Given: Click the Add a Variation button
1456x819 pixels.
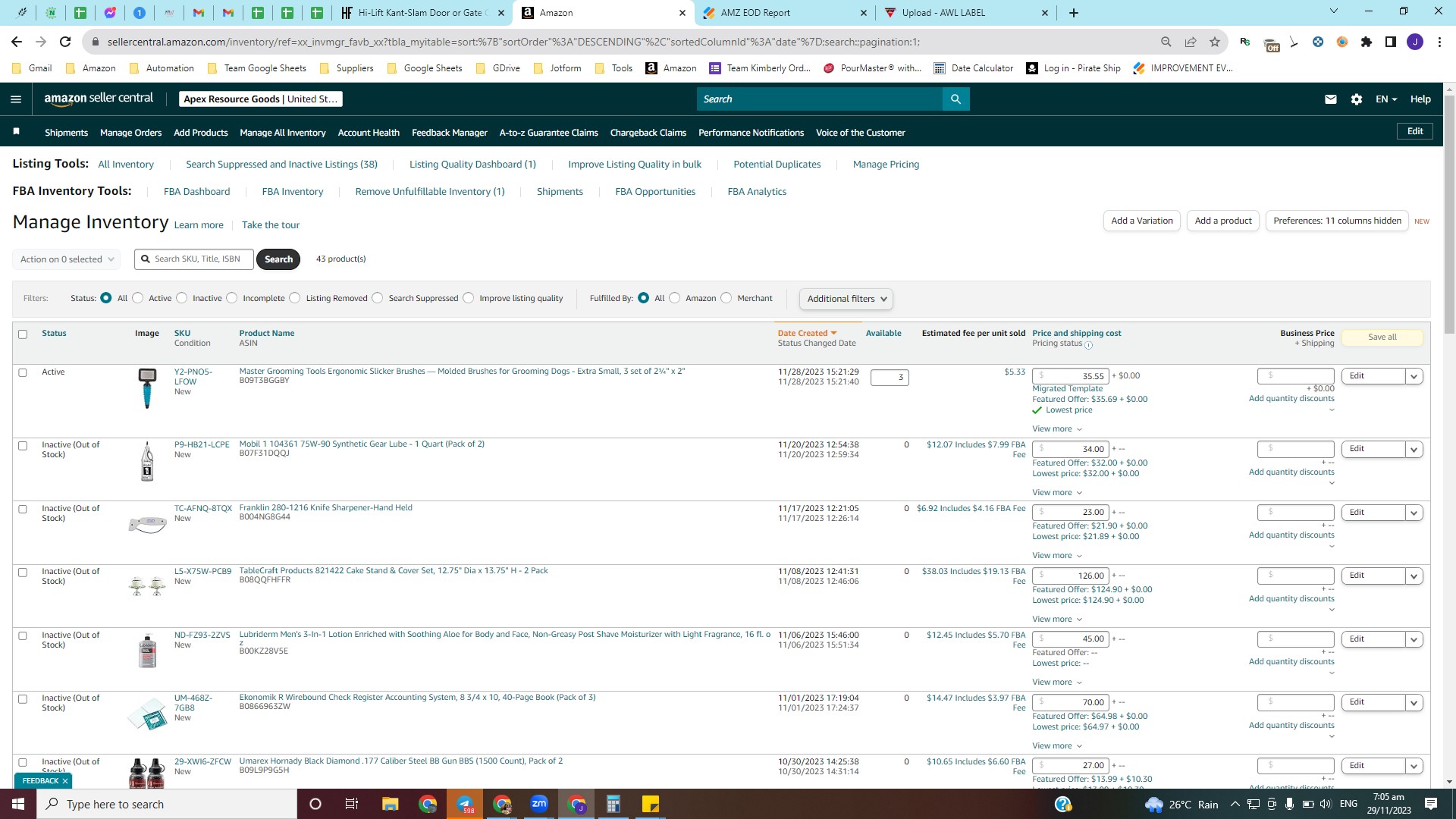Looking at the screenshot, I should 1142,221.
